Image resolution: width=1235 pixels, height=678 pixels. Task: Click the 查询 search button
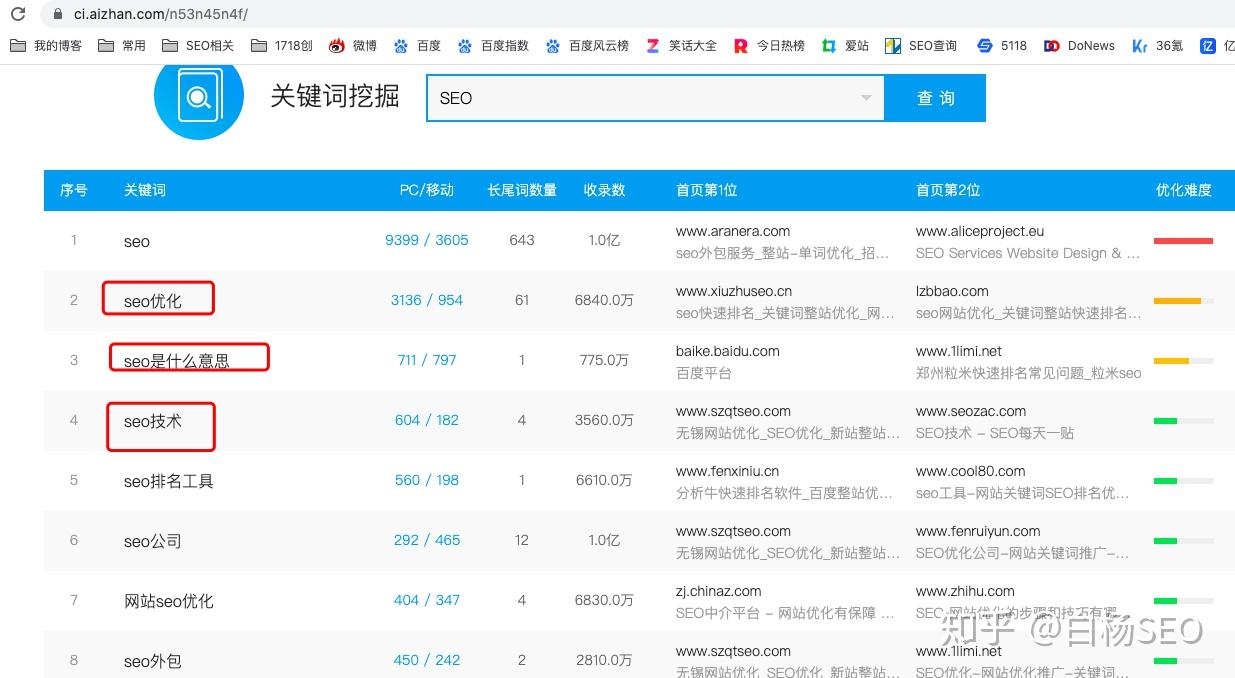[934, 98]
